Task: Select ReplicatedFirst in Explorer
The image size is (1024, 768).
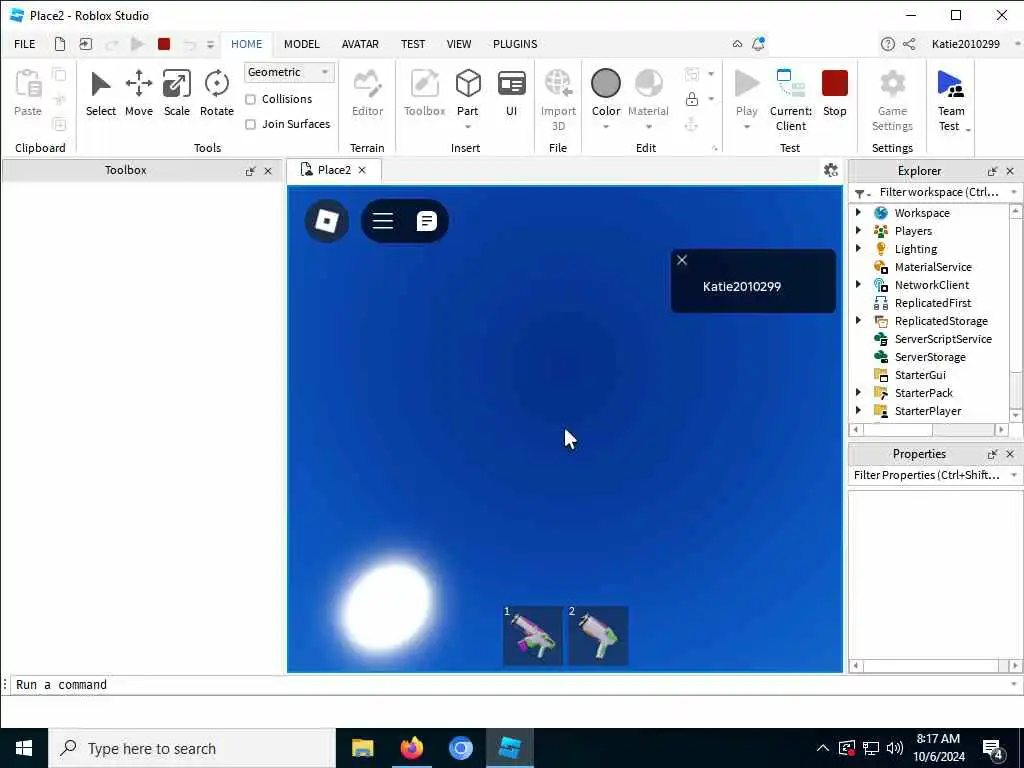Action: click(932, 302)
